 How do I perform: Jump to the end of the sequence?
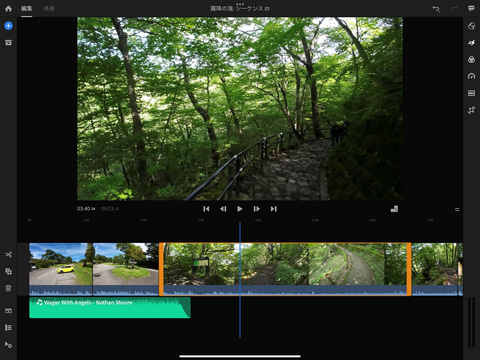[273, 209]
